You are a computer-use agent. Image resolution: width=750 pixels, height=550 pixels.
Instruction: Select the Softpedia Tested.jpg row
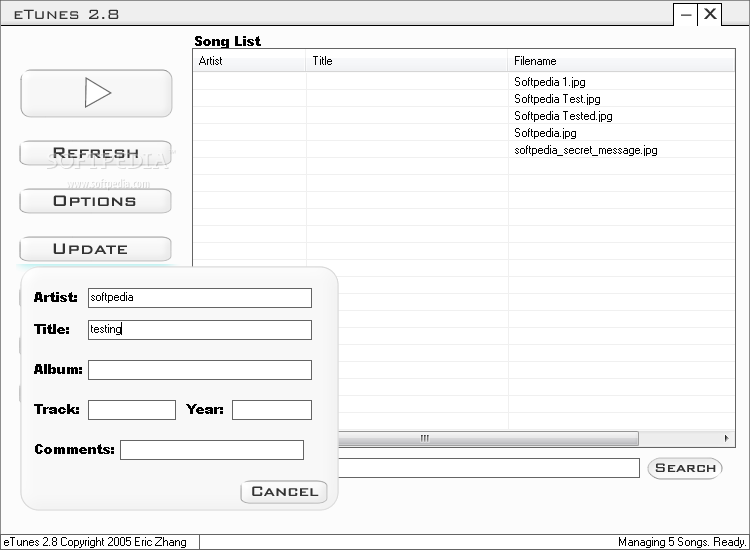464,116
